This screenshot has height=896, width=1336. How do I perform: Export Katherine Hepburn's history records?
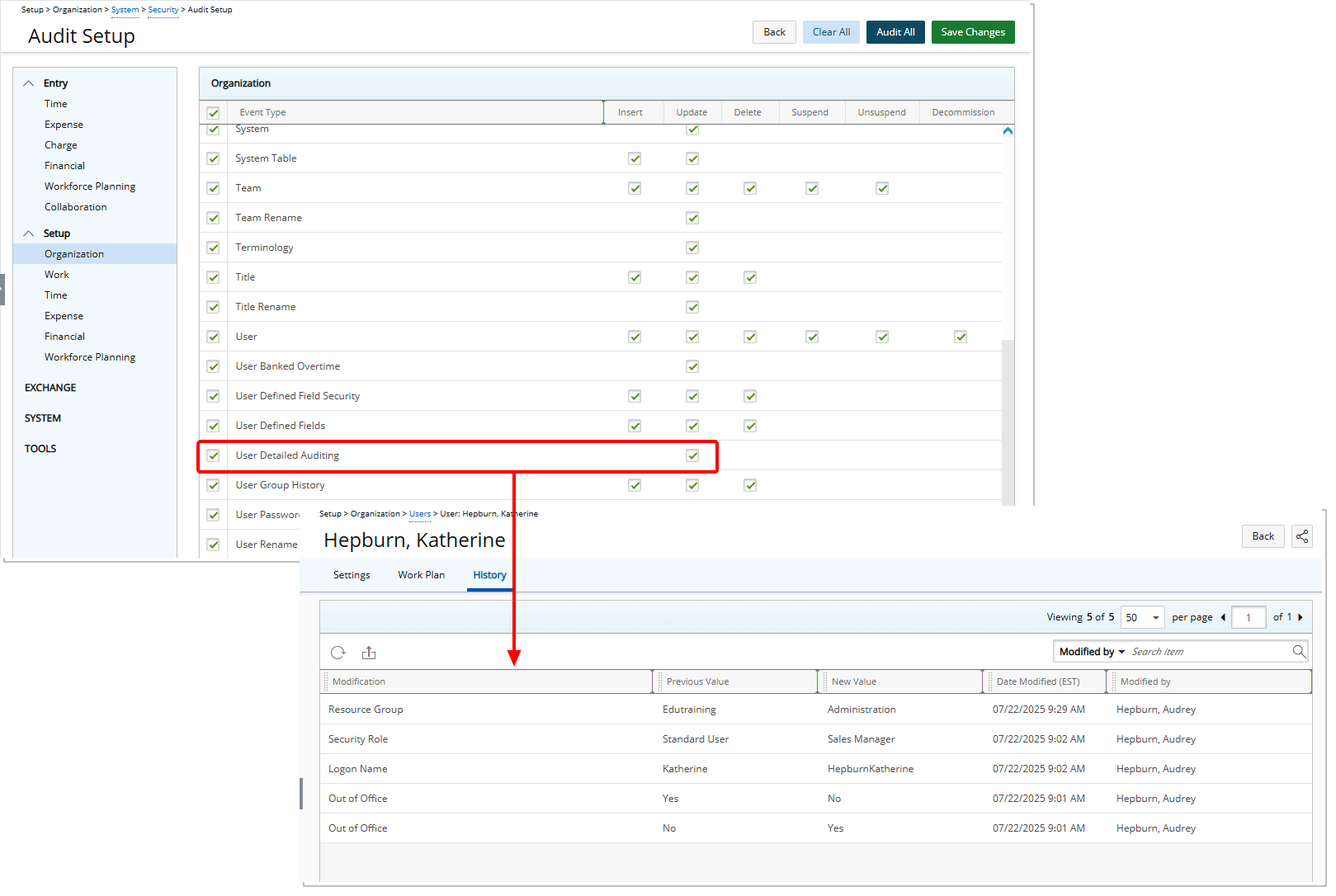pos(369,652)
